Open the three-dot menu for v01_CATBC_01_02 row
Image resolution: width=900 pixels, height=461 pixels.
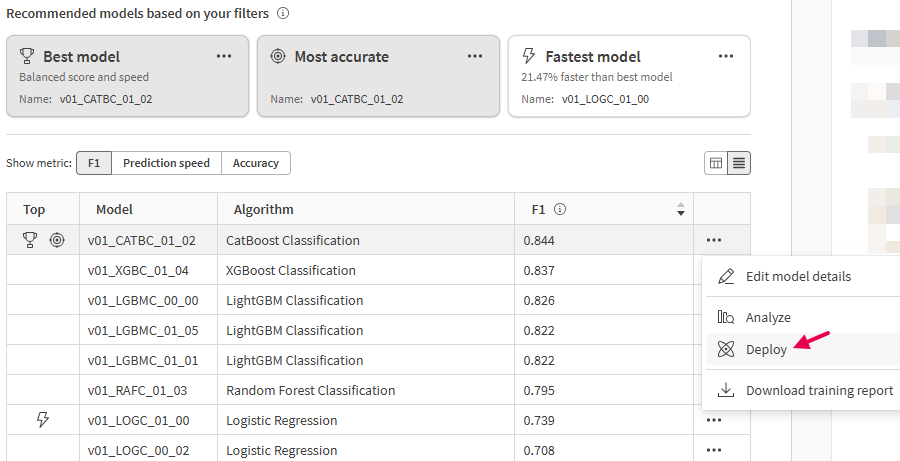point(713,240)
